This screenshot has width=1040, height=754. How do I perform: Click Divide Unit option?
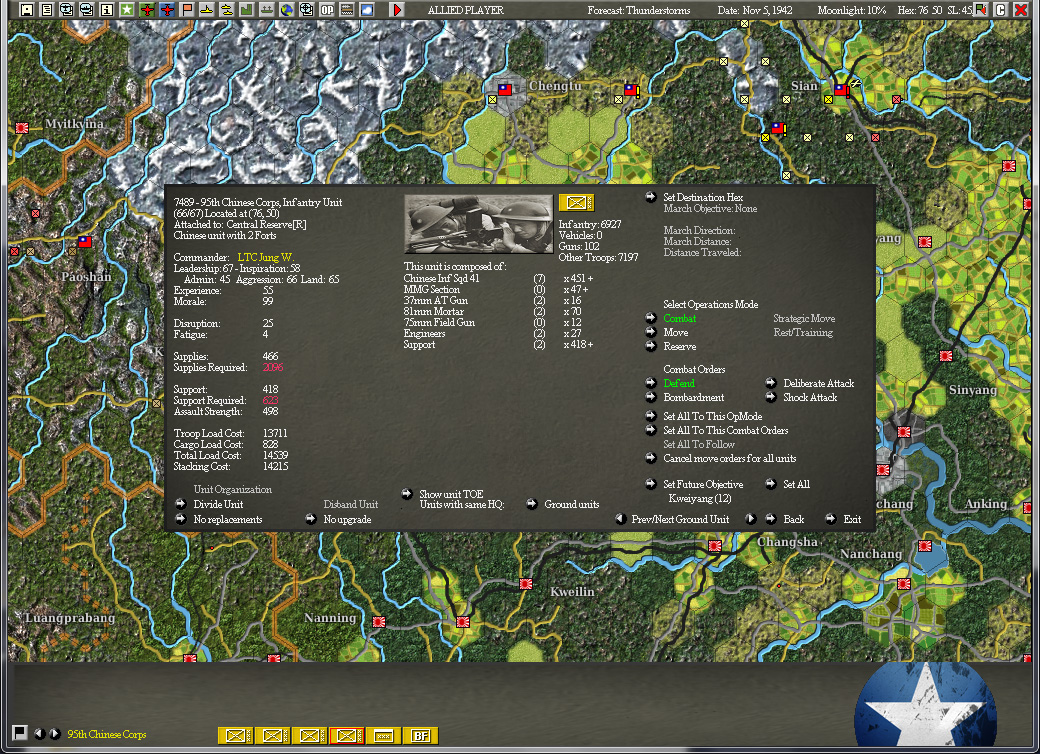click(218, 504)
